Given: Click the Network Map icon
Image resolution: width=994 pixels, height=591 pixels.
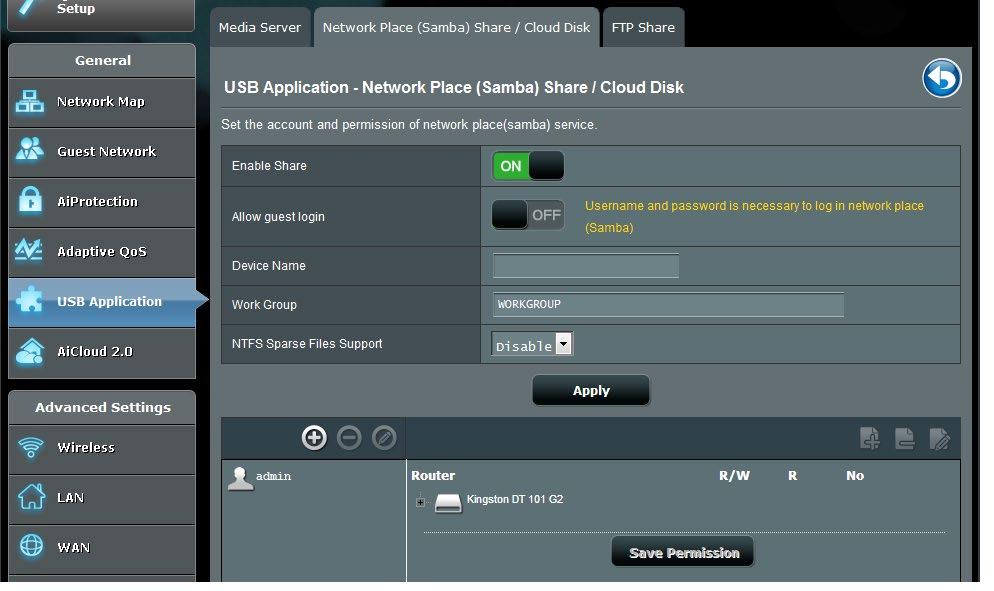Looking at the screenshot, I should [x=30, y=101].
